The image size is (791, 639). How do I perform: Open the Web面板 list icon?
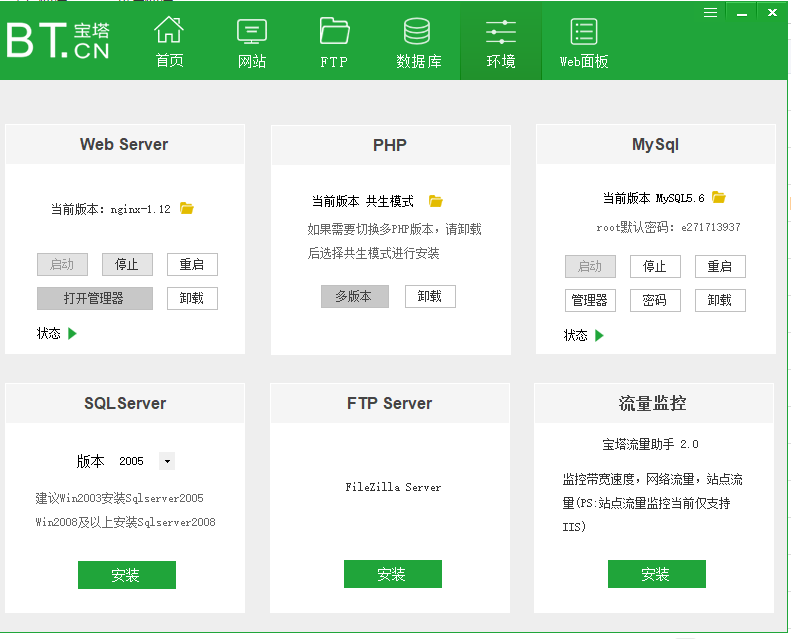[584, 31]
